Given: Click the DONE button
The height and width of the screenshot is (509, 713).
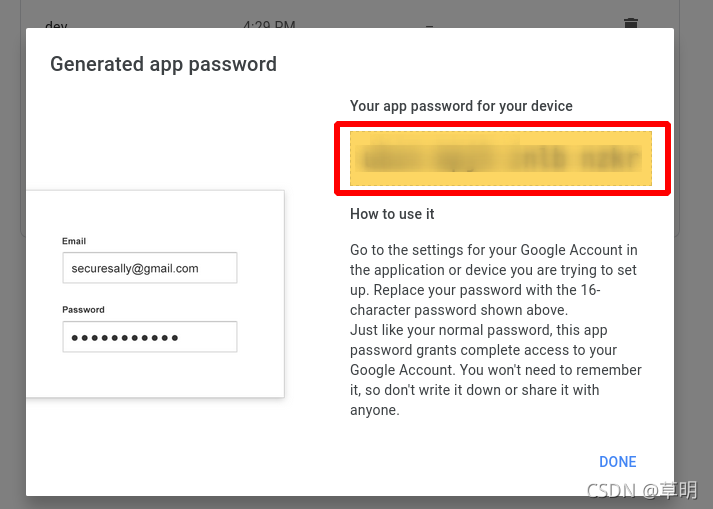Looking at the screenshot, I should coord(617,462).
